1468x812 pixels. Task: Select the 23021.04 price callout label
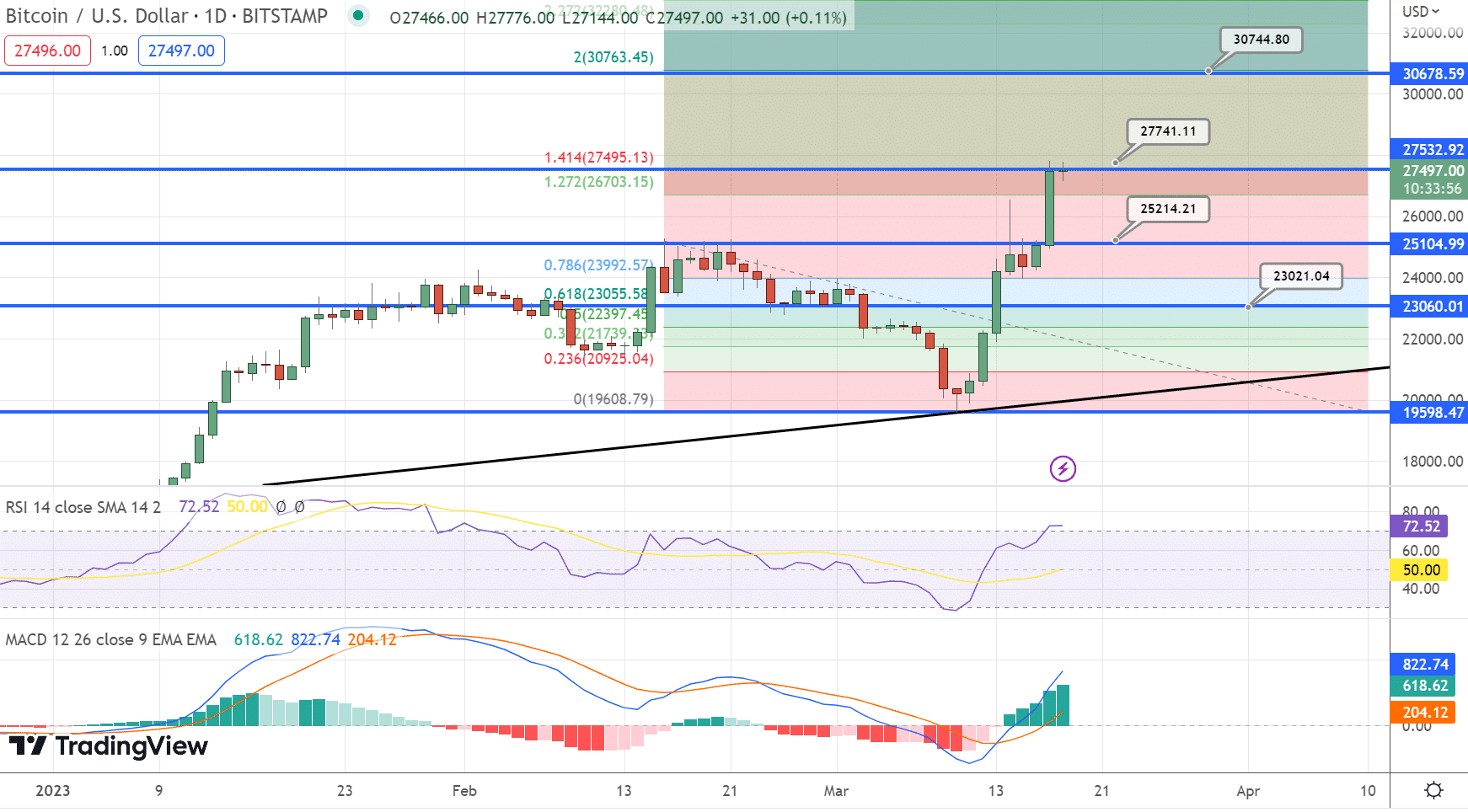(1301, 276)
